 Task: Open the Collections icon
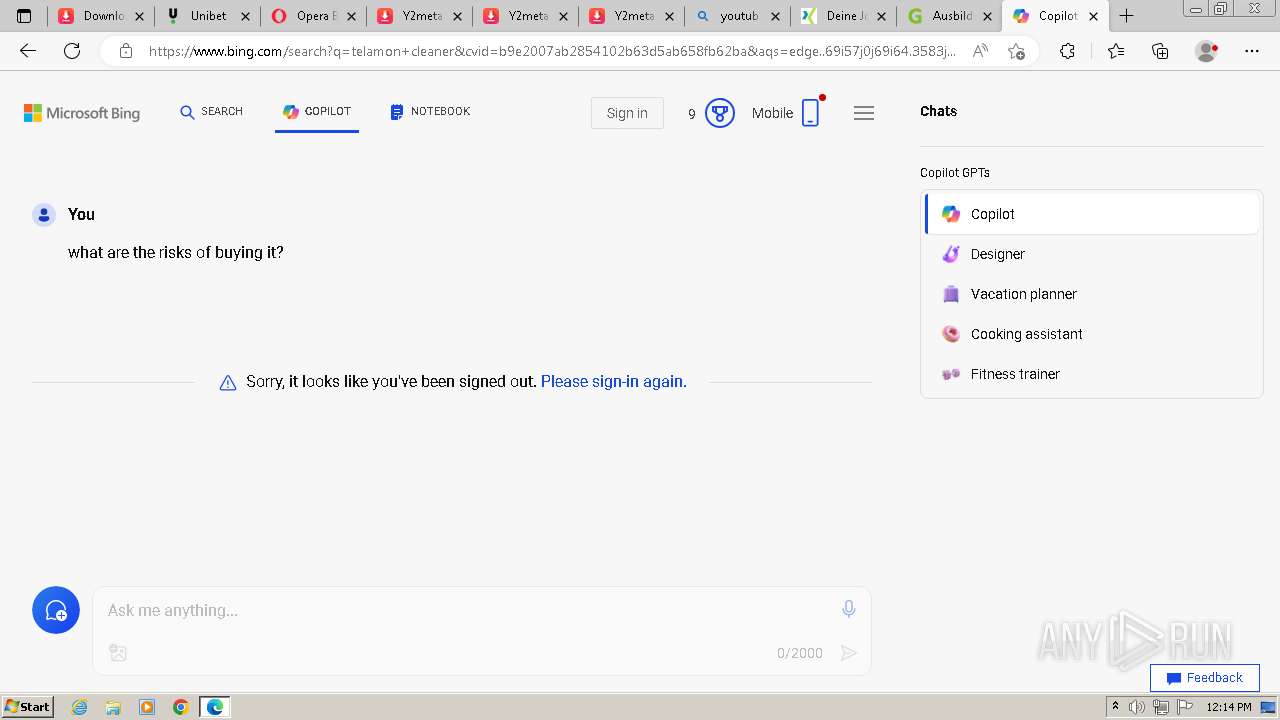(x=1160, y=51)
